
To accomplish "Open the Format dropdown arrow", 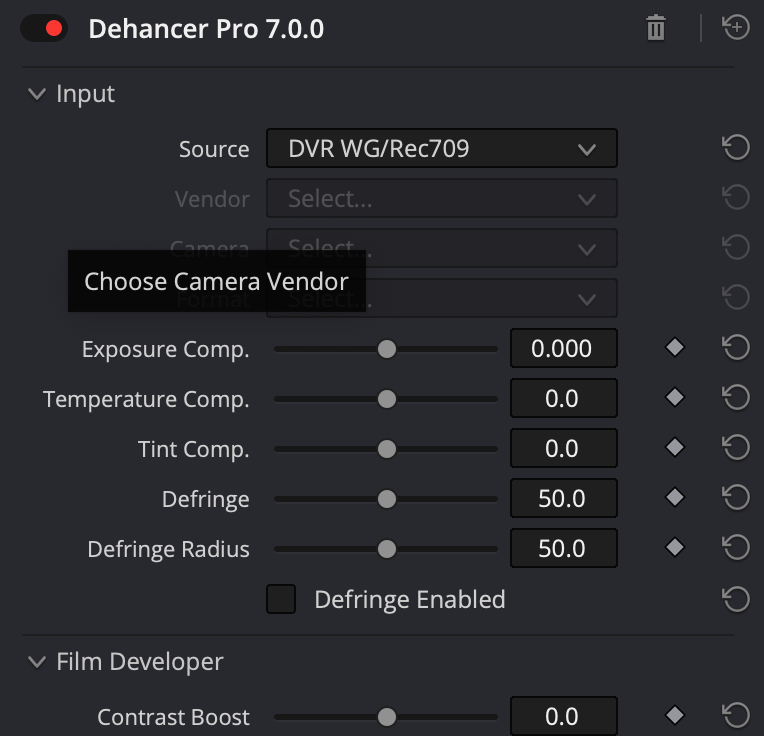I will (587, 299).
